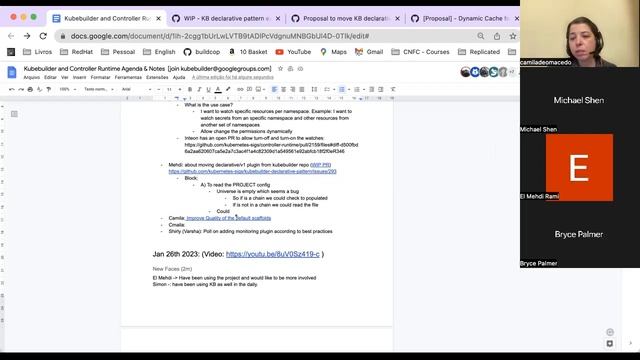
Task: Open the checklist dropdown arrow
Action: (x=334, y=89)
